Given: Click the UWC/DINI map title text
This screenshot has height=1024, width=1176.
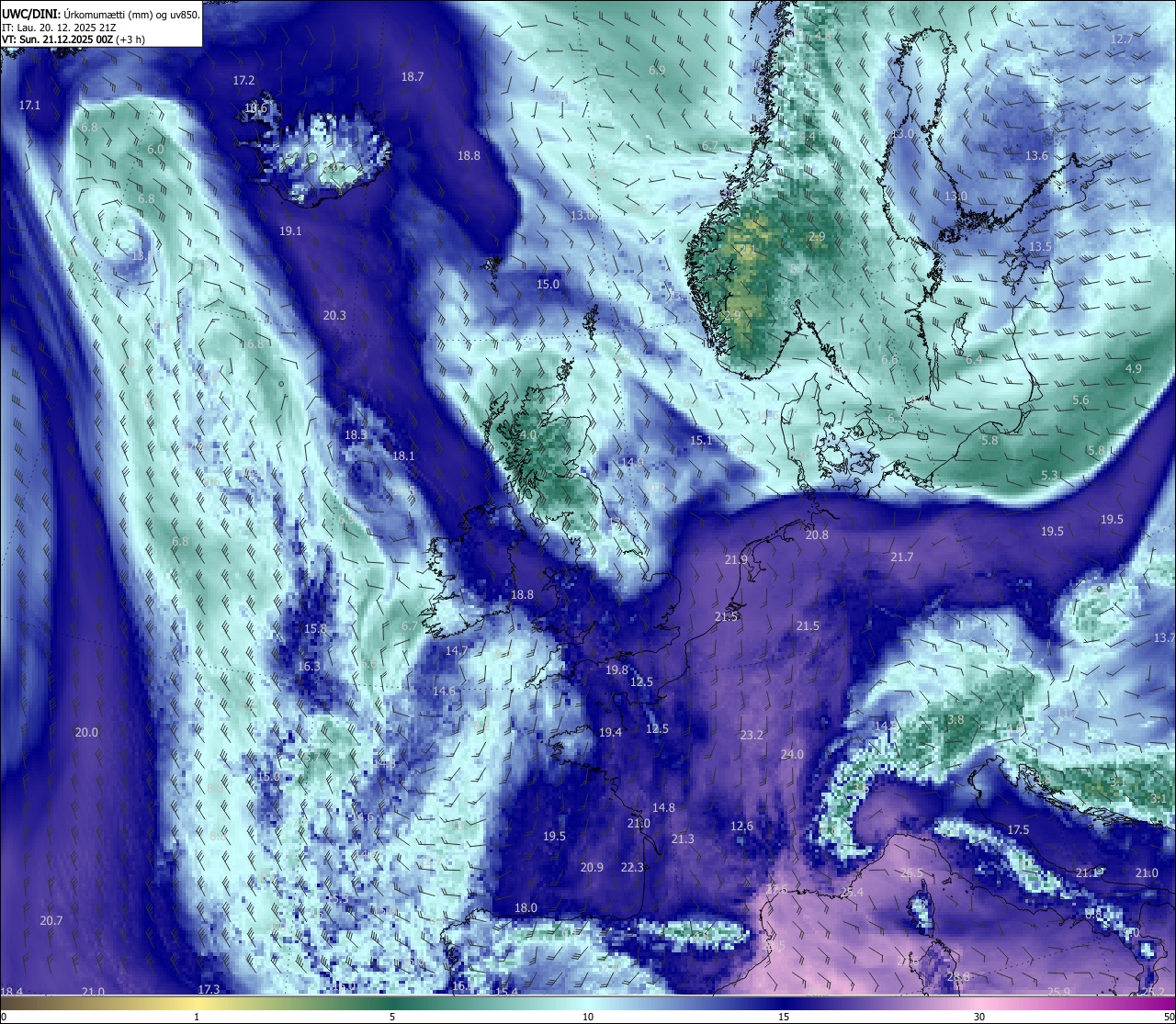Looking at the screenshot, I should pos(100,15).
